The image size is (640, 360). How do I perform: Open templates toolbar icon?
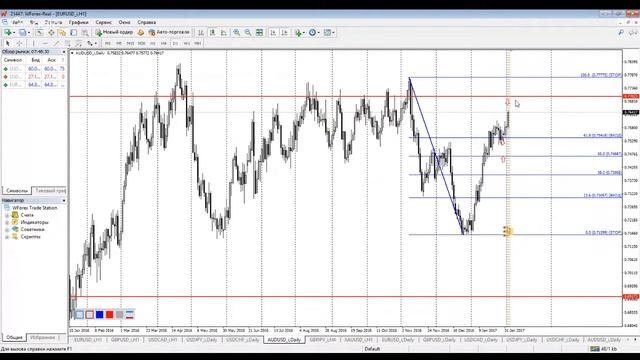tap(327, 32)
